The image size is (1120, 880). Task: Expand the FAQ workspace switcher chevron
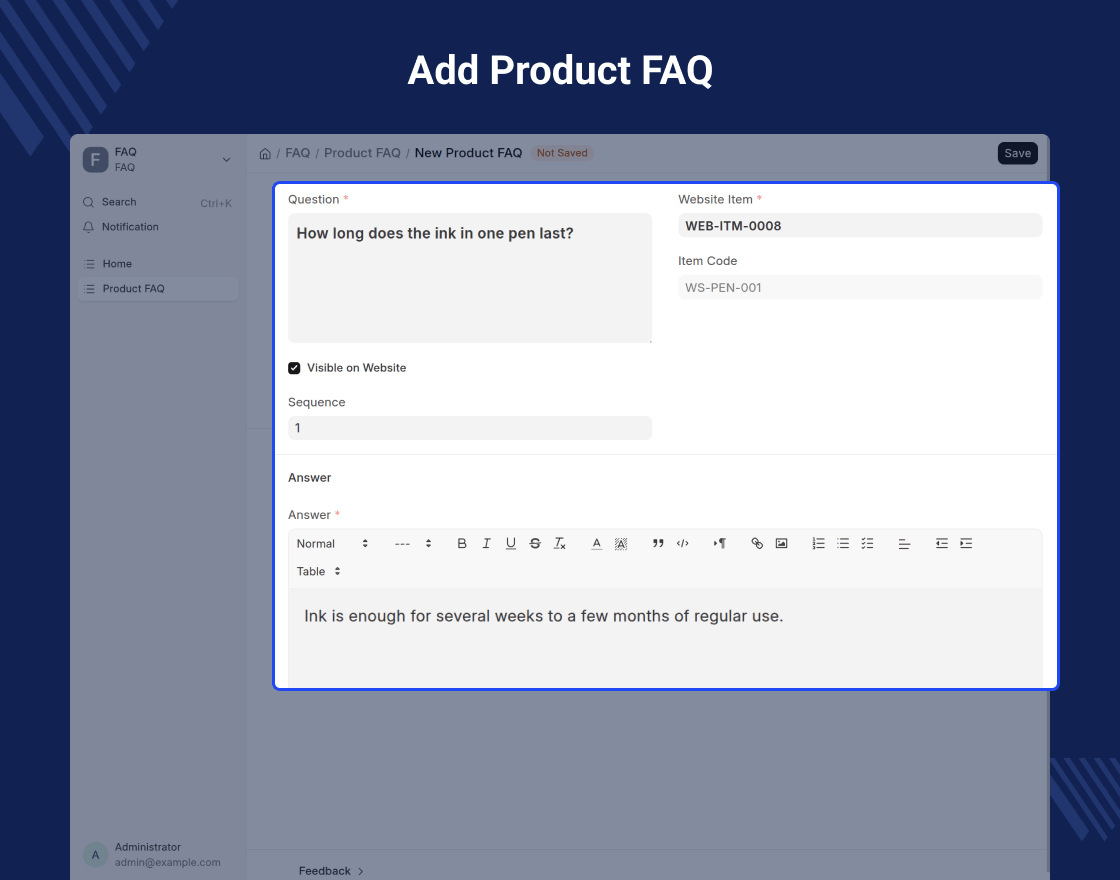click(x=226, y=159)
